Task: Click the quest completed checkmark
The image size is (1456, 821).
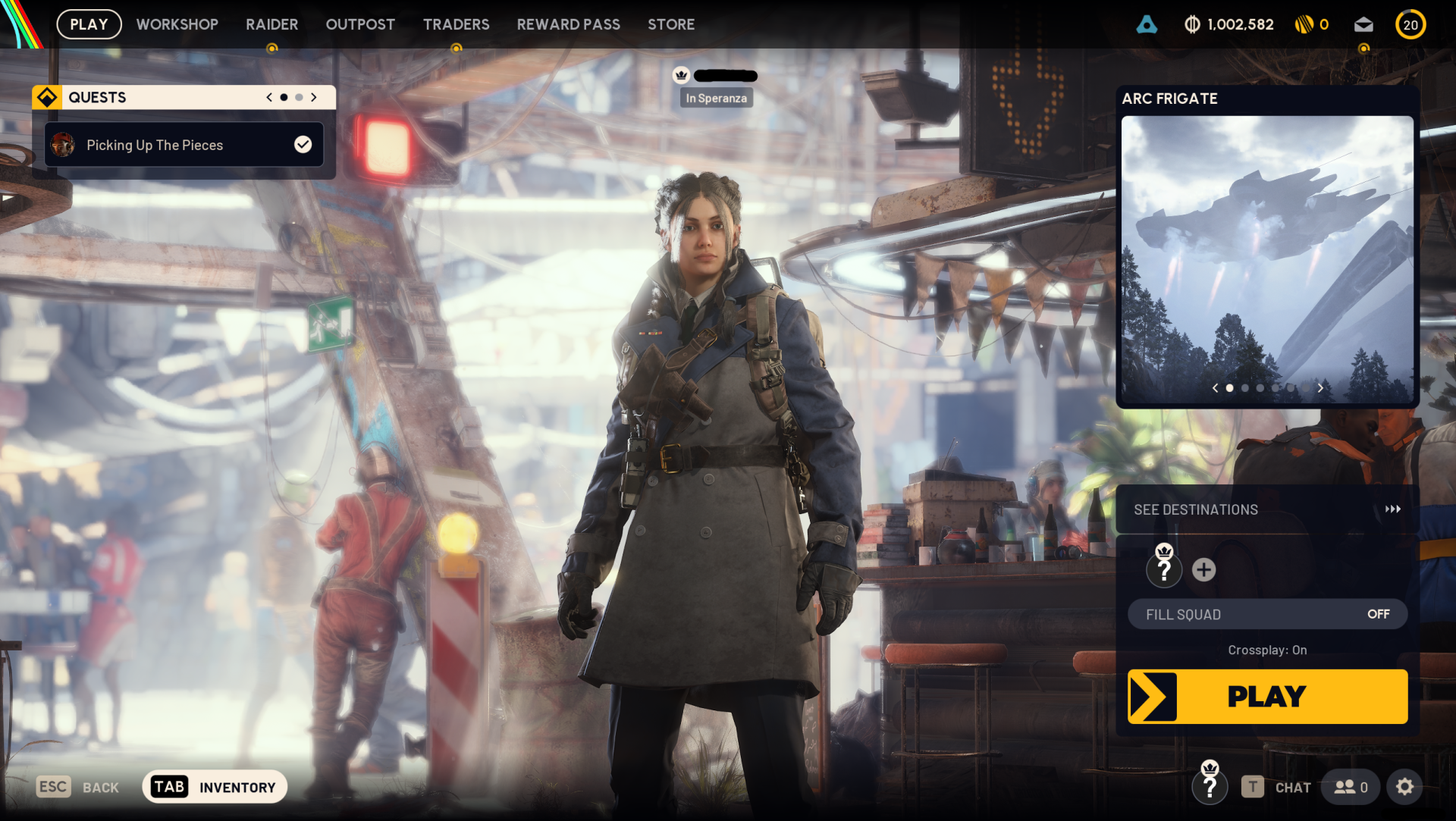Action: 303,144
